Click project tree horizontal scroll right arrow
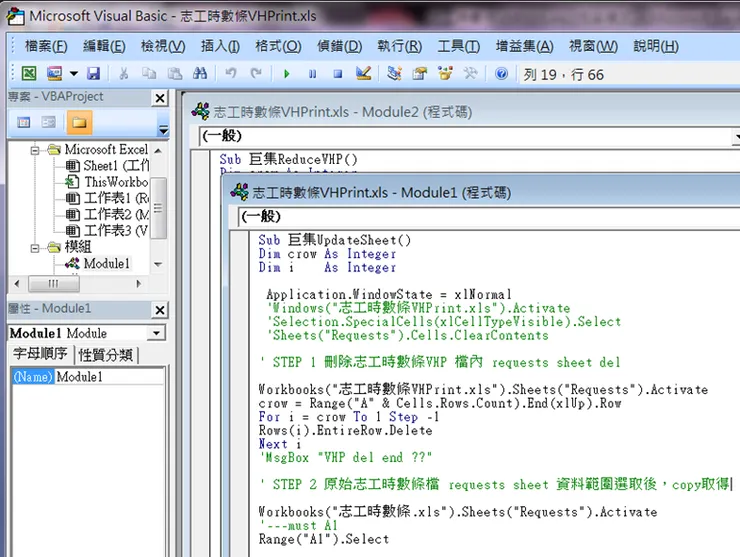This screenshot has height=557, width=740. (x=138, y=284)
